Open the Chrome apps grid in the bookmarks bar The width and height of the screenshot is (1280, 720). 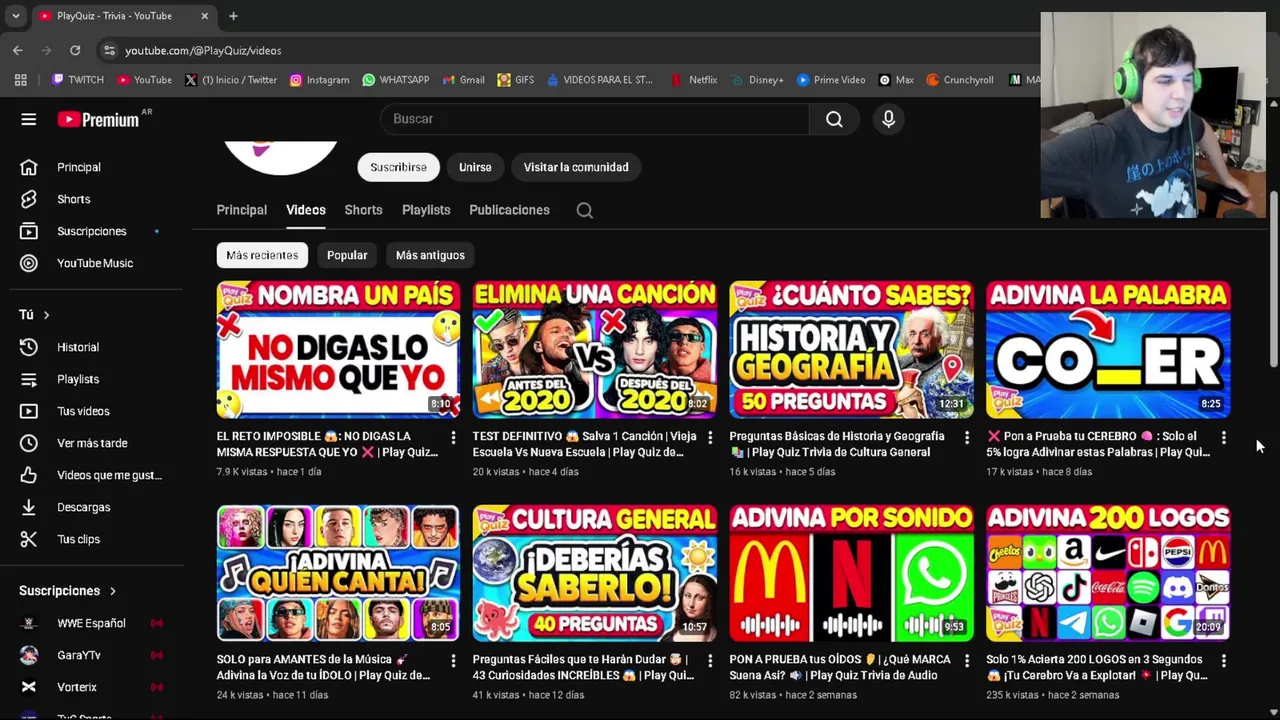point(20,80)
